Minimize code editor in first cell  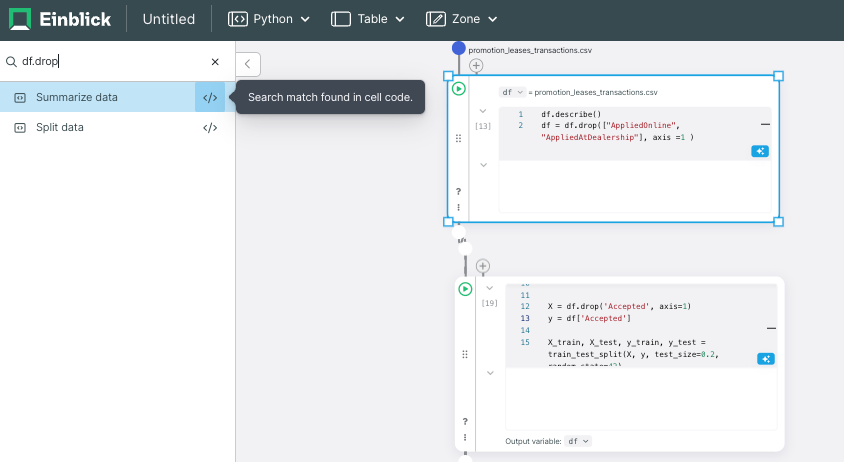[765, 124]
